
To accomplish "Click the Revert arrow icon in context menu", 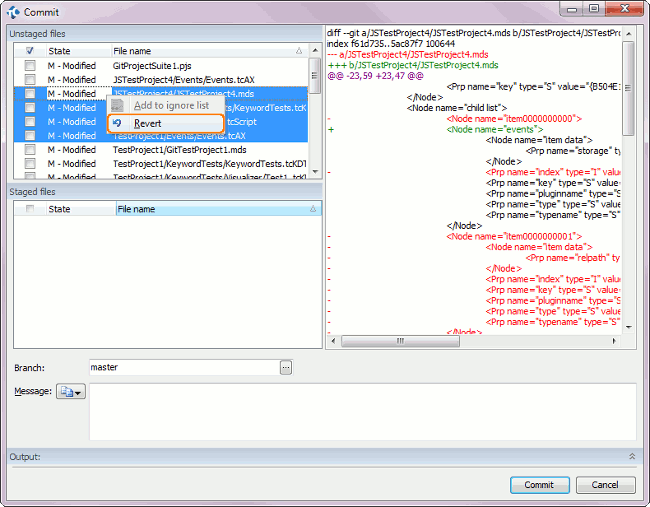I will point(117,123).
